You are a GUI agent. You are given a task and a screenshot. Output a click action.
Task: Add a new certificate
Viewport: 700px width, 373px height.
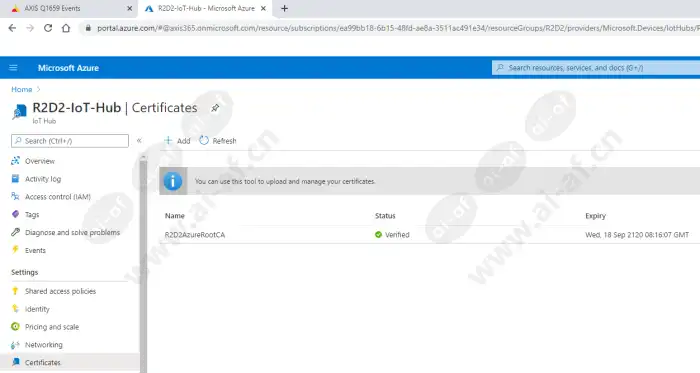pyautogui.click(x=177, y=141)
